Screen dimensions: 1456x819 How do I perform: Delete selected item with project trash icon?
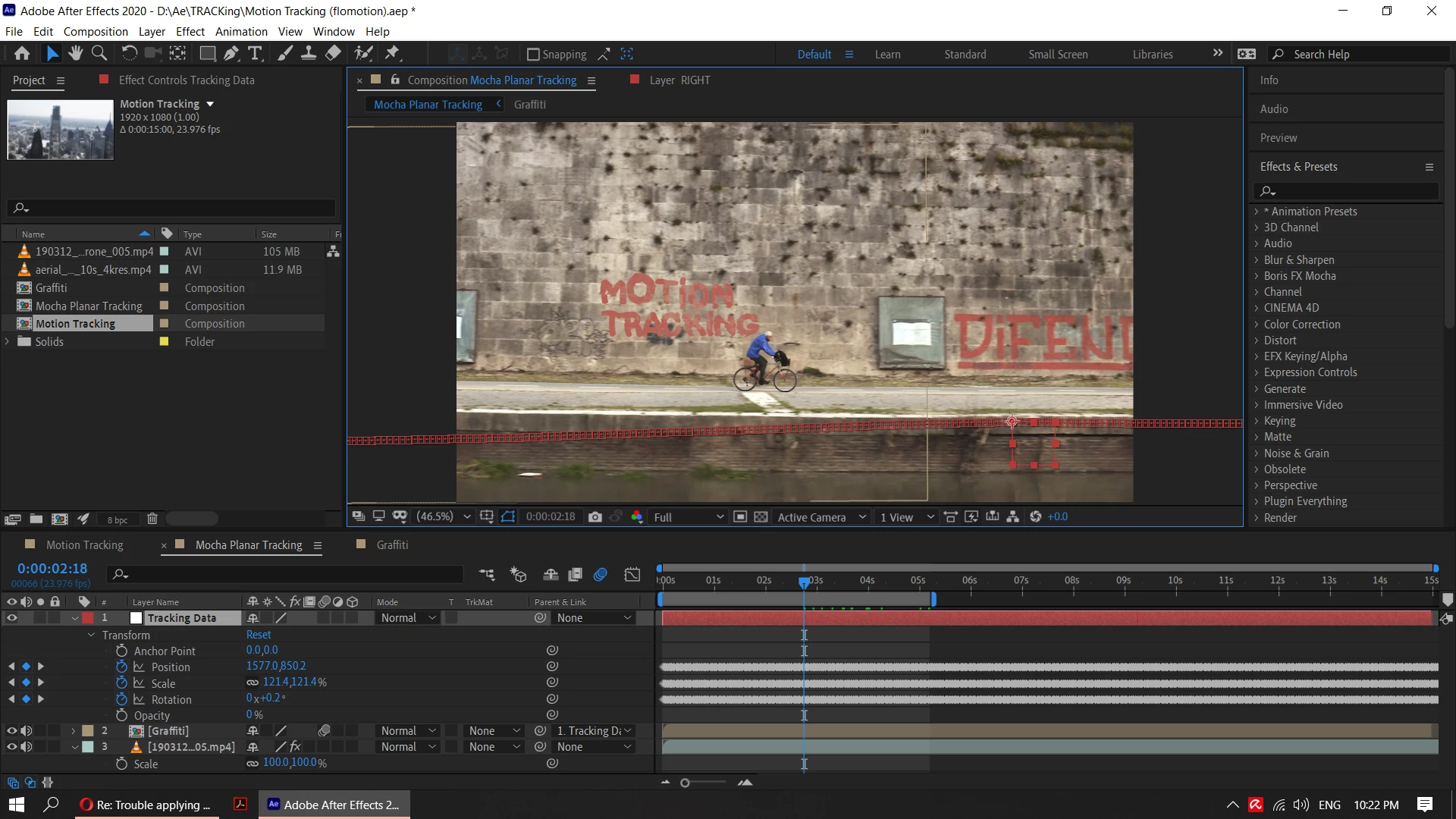pyautogui.click(x=152, y=519)
